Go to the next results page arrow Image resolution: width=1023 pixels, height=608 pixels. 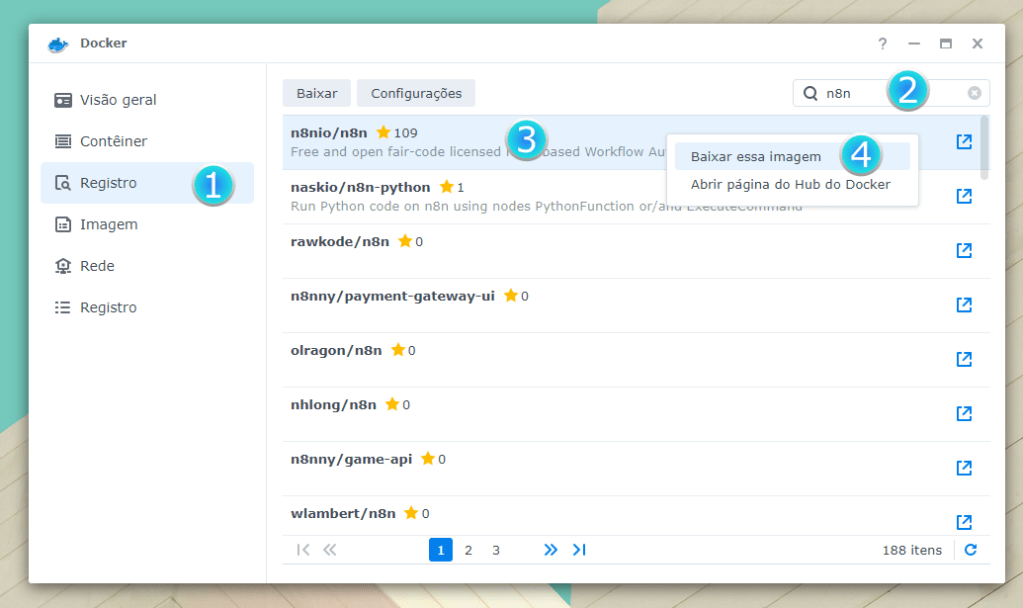(x=550, y=550)
